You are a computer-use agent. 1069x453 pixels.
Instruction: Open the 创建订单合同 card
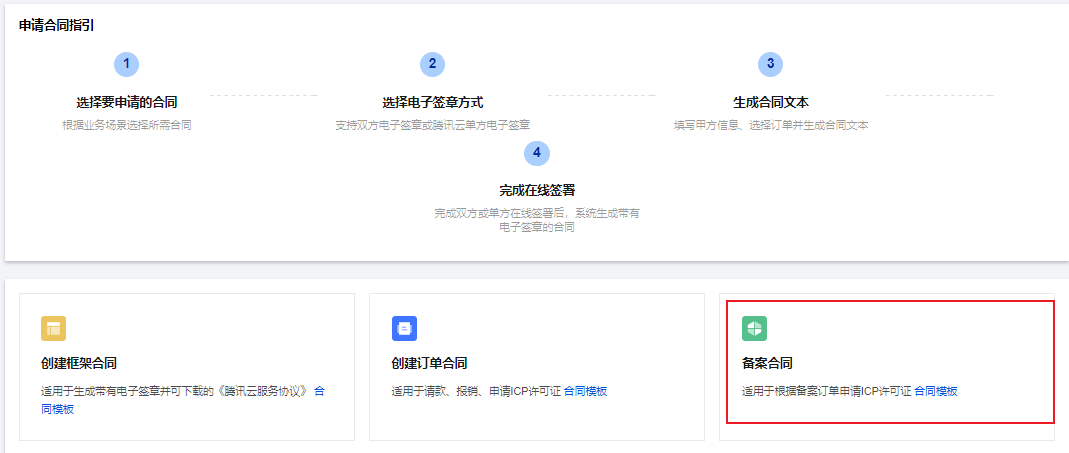(x=537, y=367)
